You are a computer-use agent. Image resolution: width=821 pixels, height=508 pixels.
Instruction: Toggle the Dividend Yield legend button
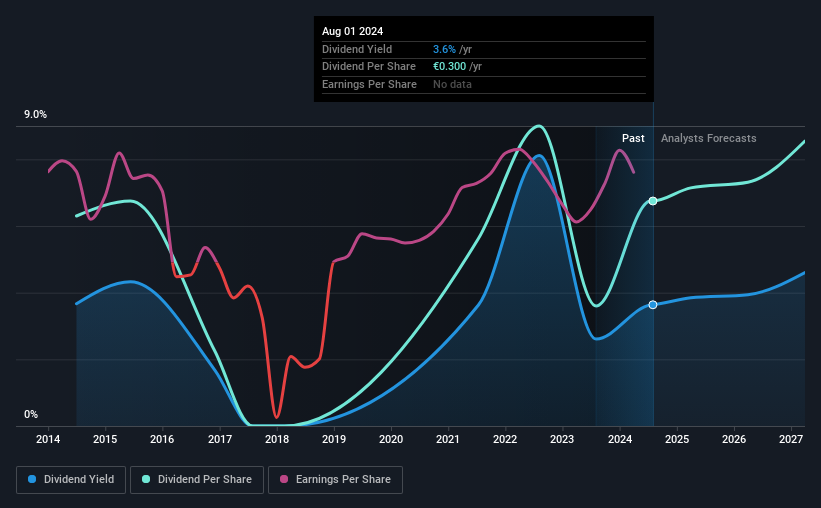pos(71,480)
